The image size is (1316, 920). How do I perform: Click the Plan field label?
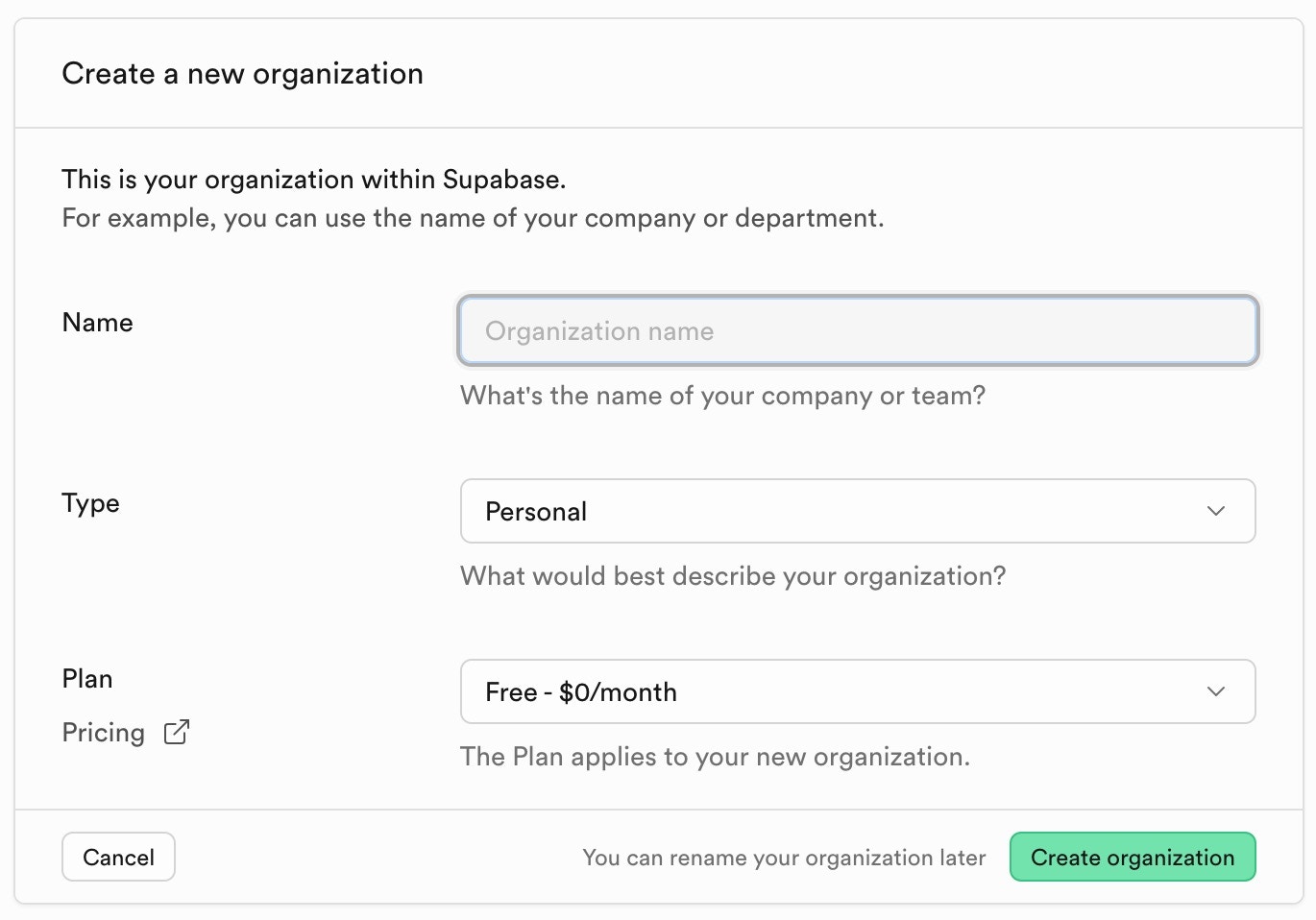pos(87,679)
